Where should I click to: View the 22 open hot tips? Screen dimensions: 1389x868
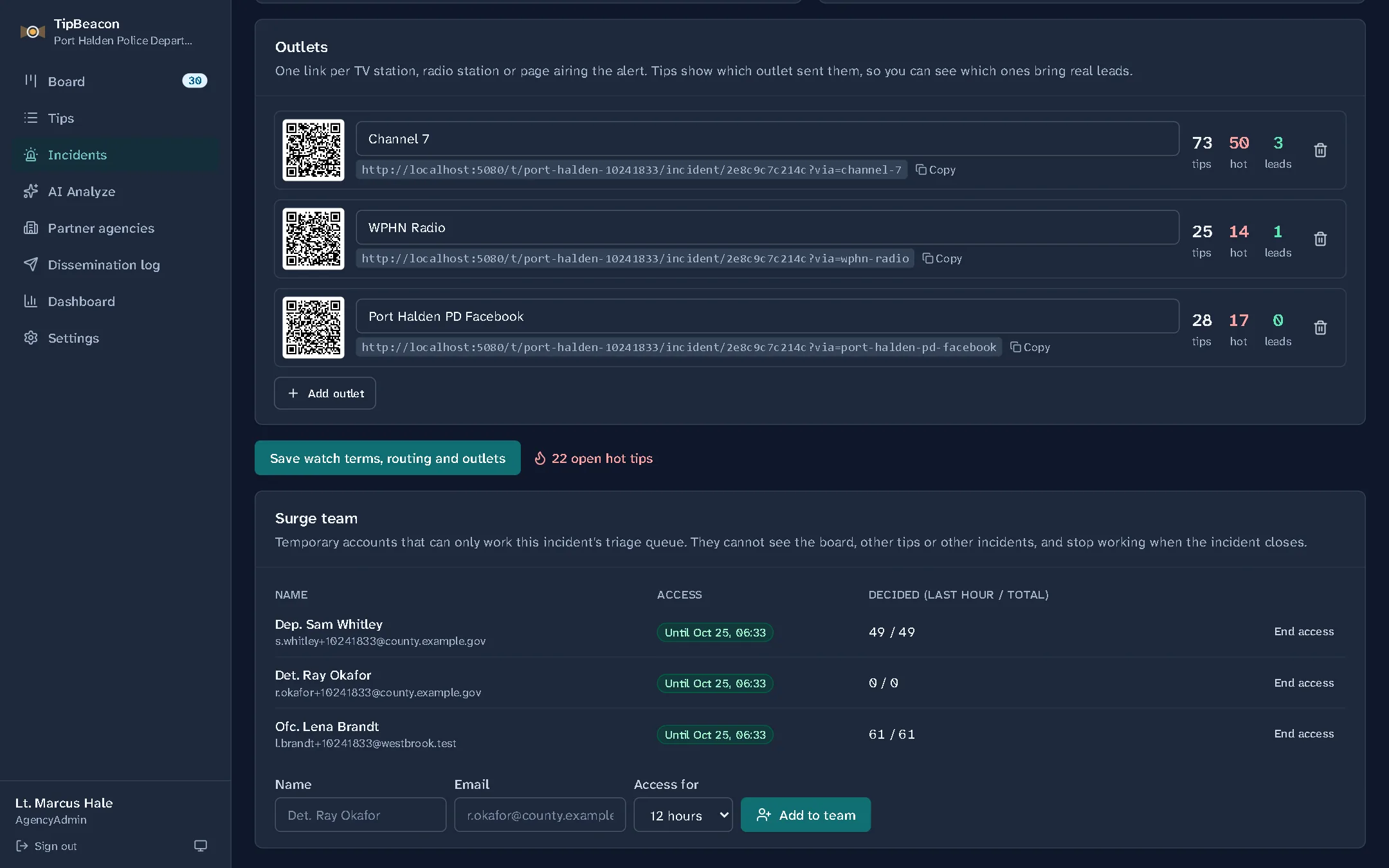point(594,458)
